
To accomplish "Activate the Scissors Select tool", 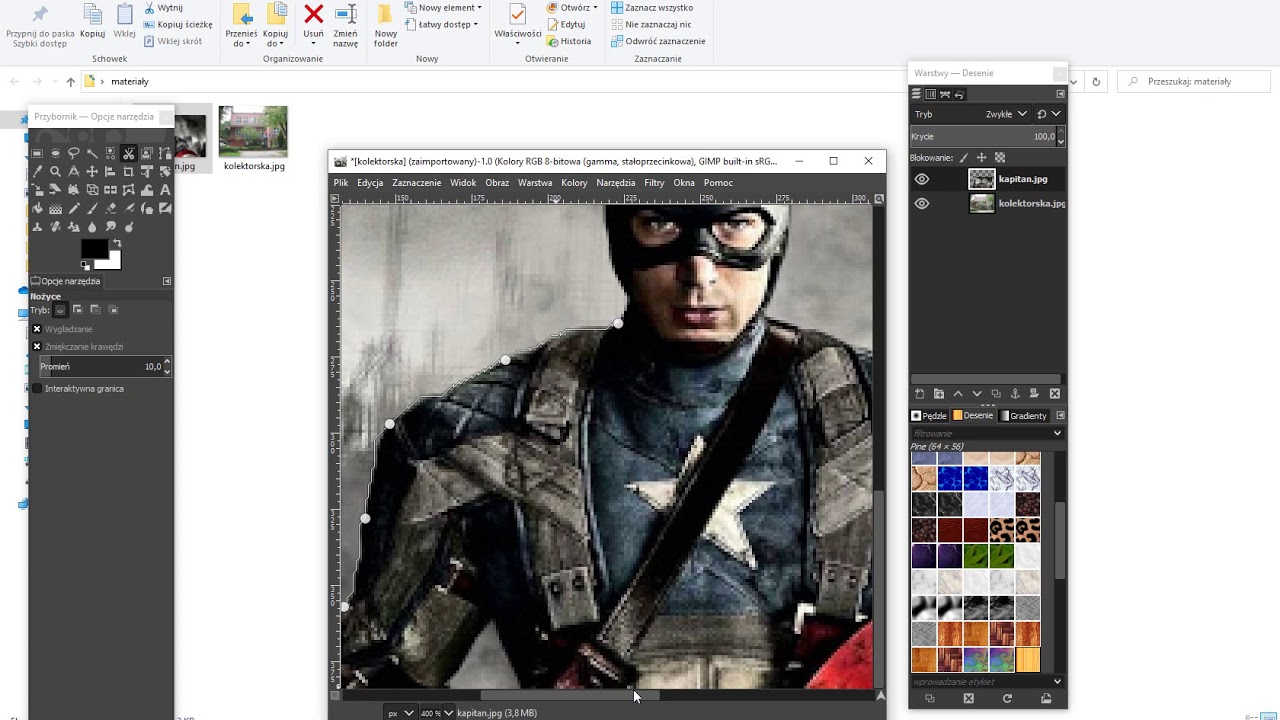I will click(129, 153).
